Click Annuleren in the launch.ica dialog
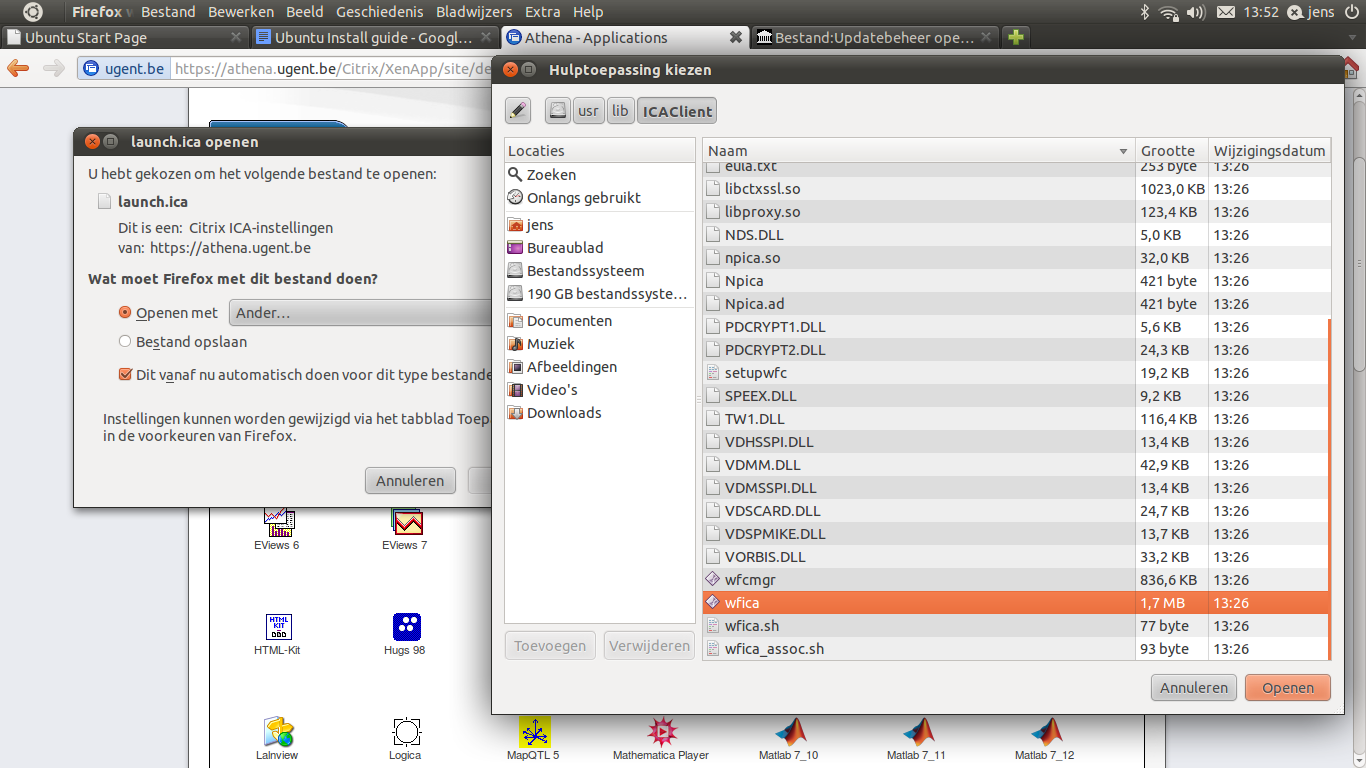The width and height of the screenshot is (1366, 768). [x=410, y=481]
